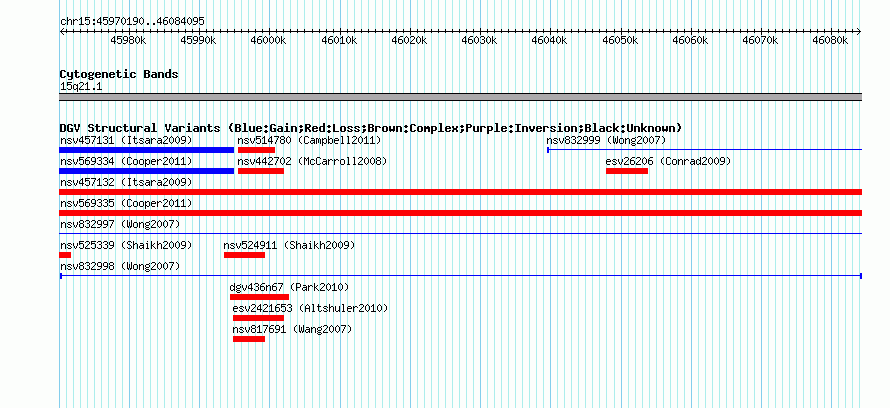The image size is (890, 408).
Task: Open the esv26206 (Conrad2009) label
Action: point(668,161)
